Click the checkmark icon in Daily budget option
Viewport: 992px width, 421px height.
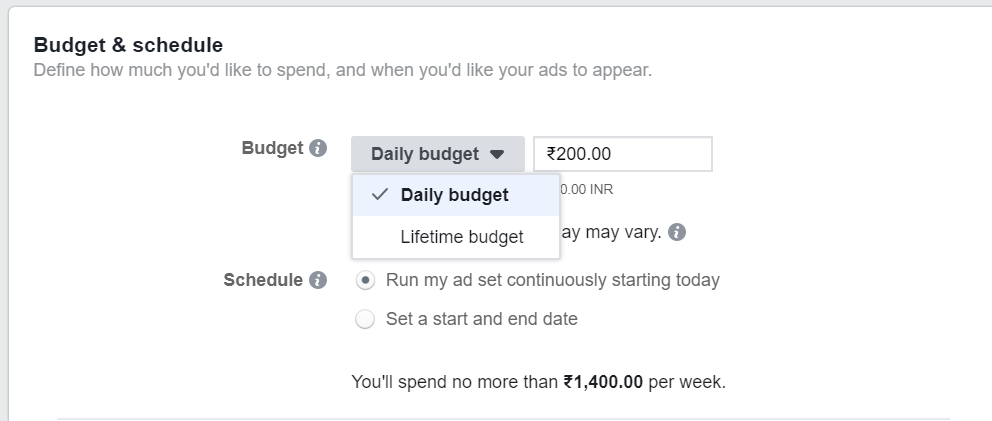pyautogui.click(x=380, y=194)
